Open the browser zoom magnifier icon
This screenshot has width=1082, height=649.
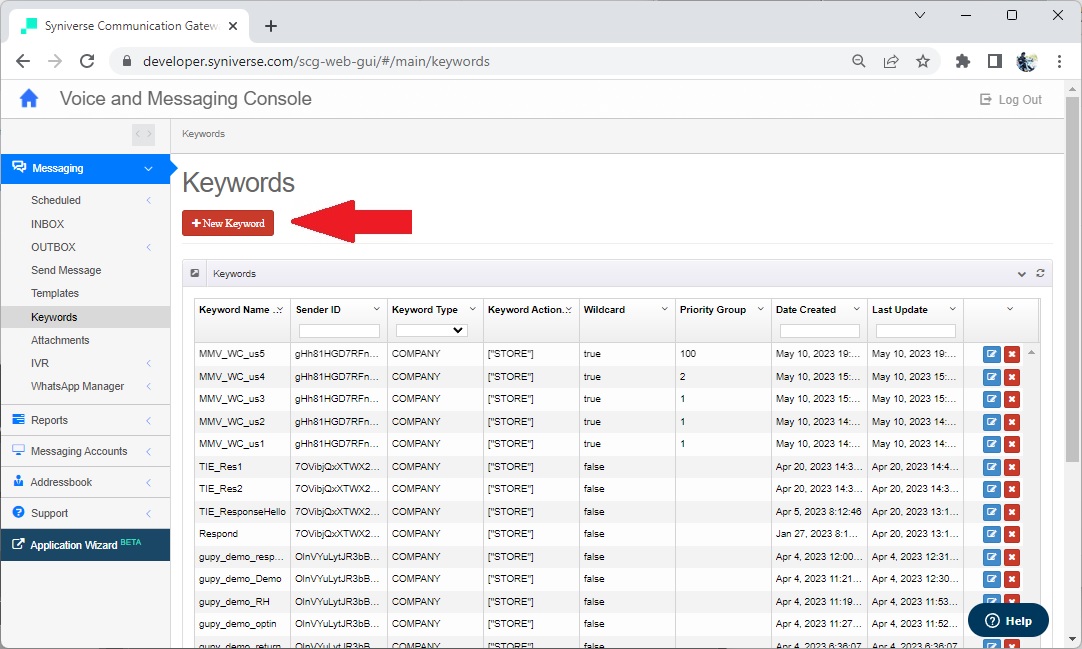[x=858, y=61]
